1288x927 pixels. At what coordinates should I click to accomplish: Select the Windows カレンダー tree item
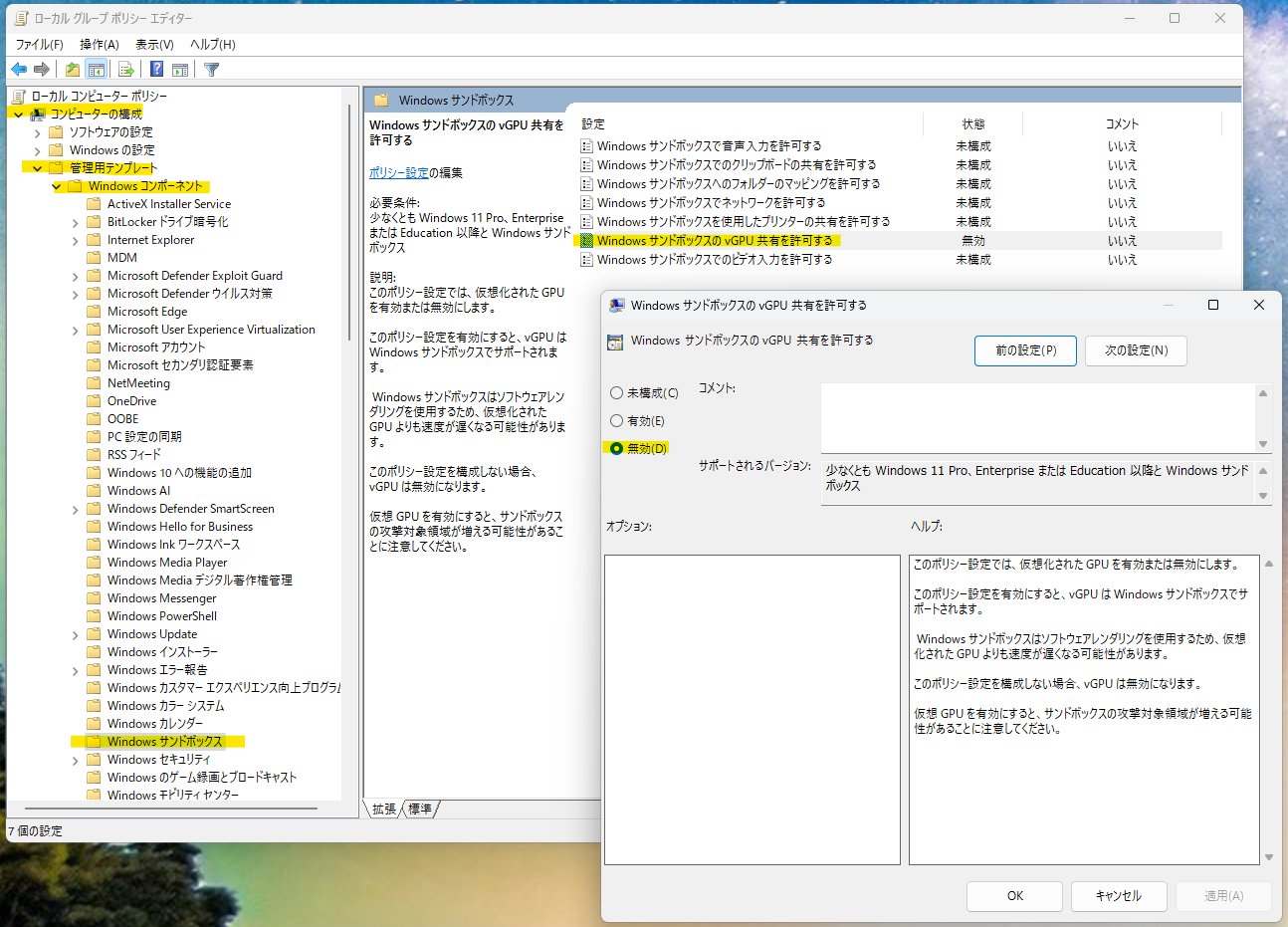pyautogui.click(x=155, y=724)
